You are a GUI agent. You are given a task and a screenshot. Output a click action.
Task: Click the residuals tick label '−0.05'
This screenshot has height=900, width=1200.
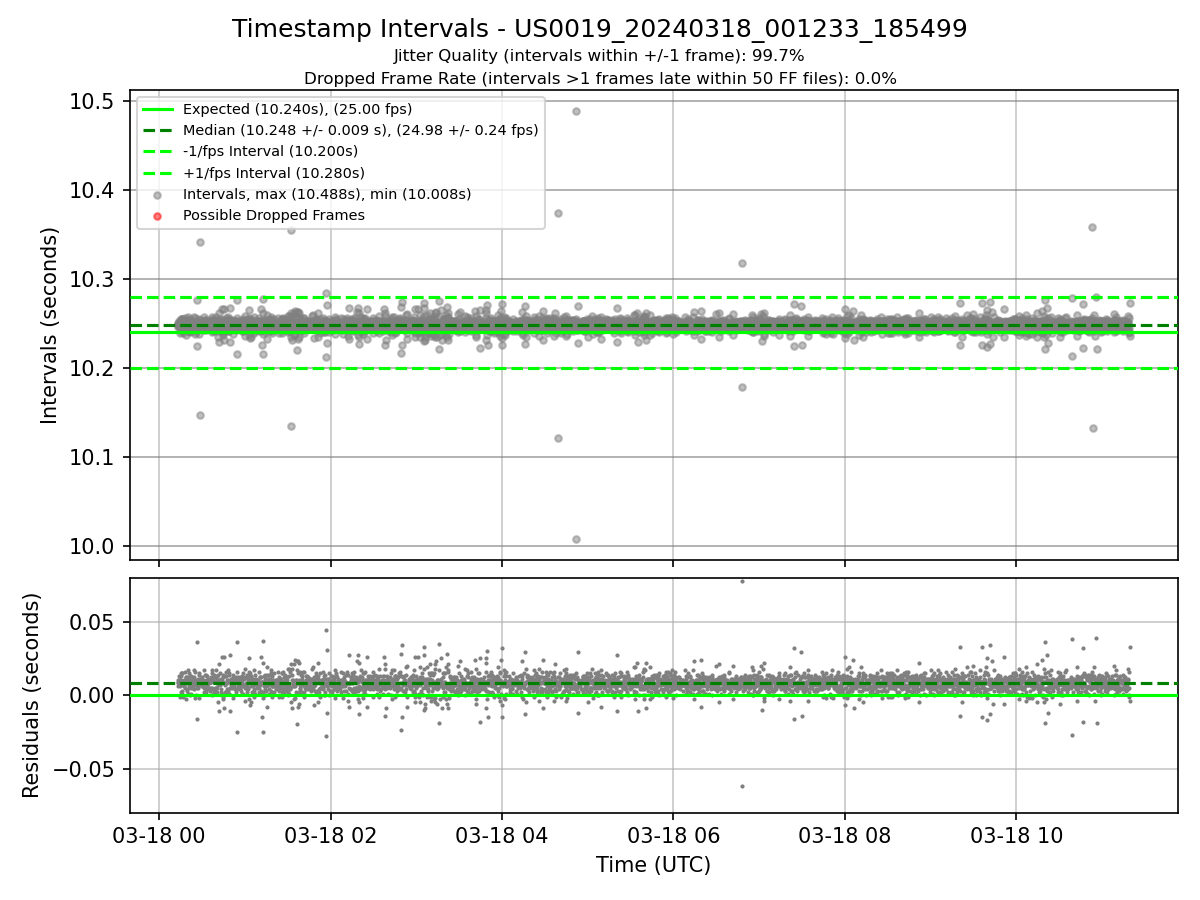tap(82, 770)
